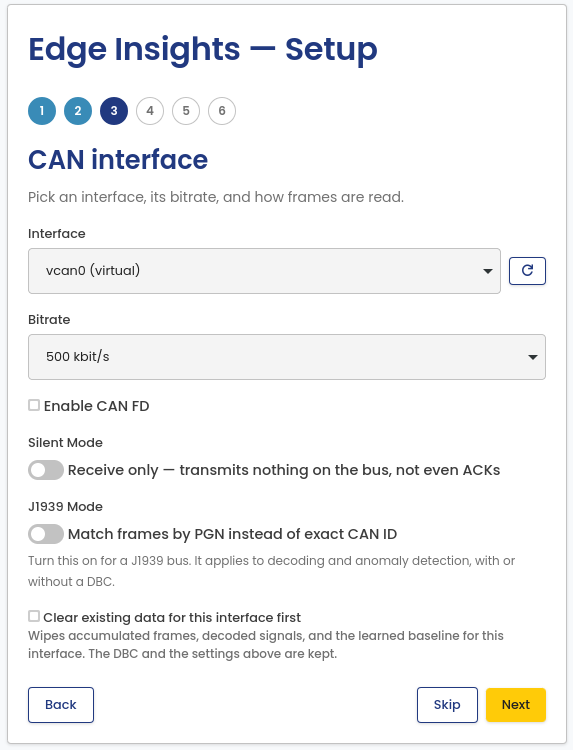573x750 pixels.
Task: Go to setup step 2
Action: (x=78, y=111)
